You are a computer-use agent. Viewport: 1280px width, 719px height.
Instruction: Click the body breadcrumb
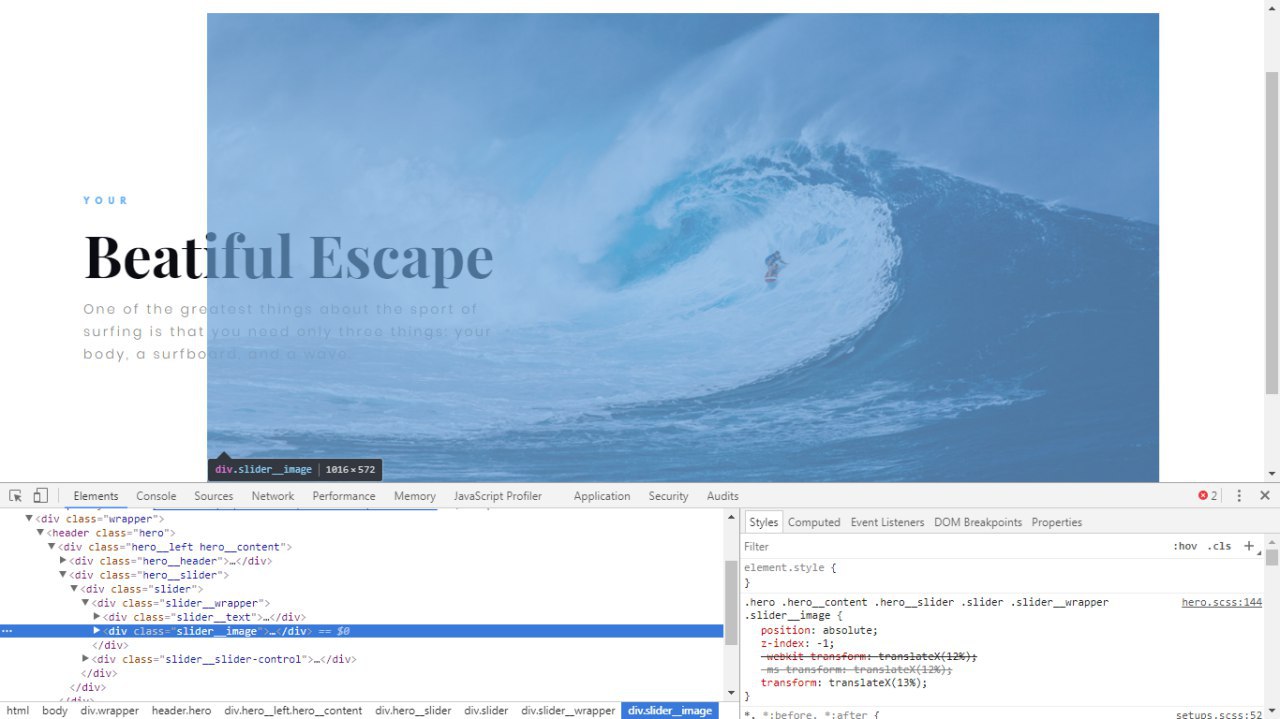[x=55, y=711]
